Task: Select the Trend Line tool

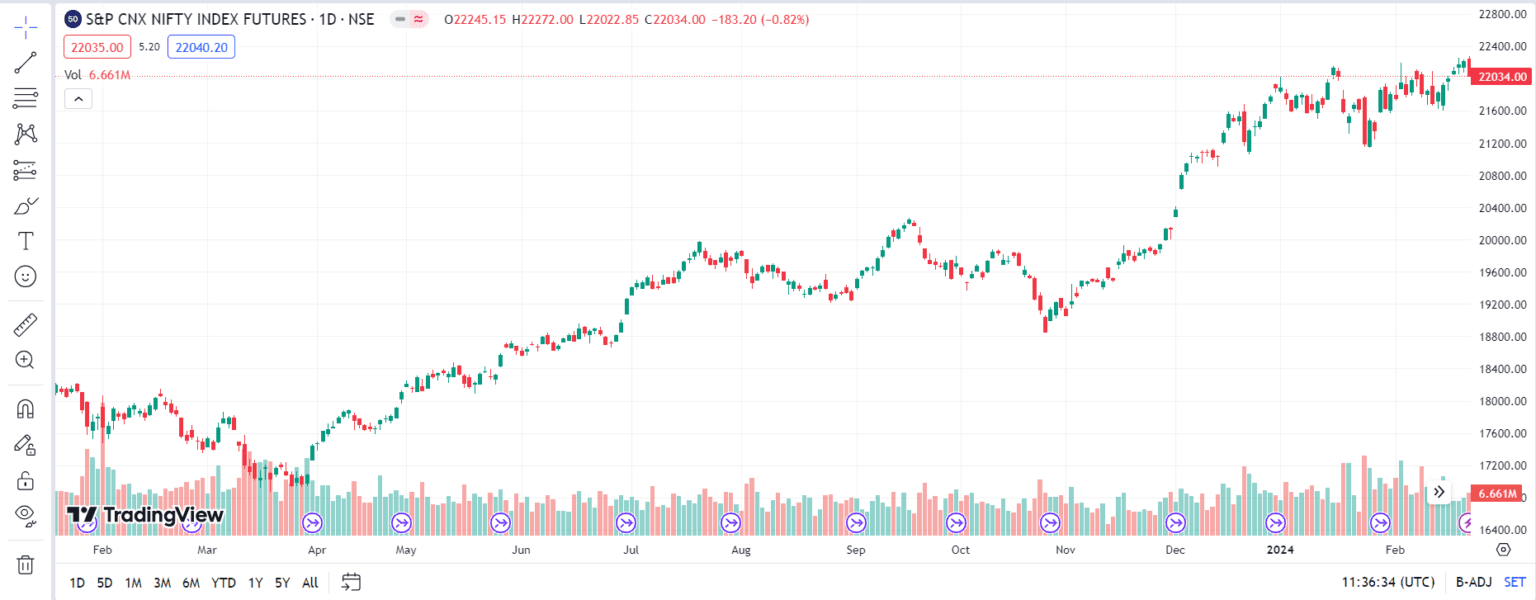Action: coord(27,62)
